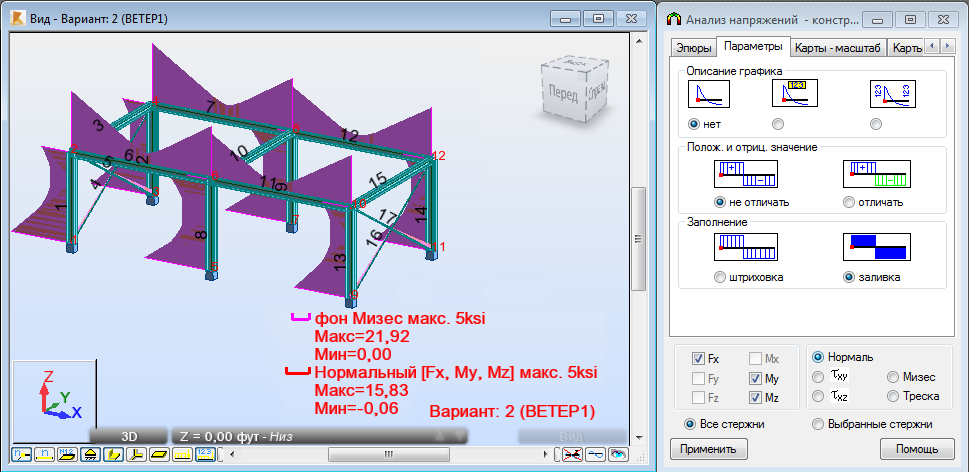Click up arrow in Z level bar
This screenshot has height=472, width=969.
(439, 436)
